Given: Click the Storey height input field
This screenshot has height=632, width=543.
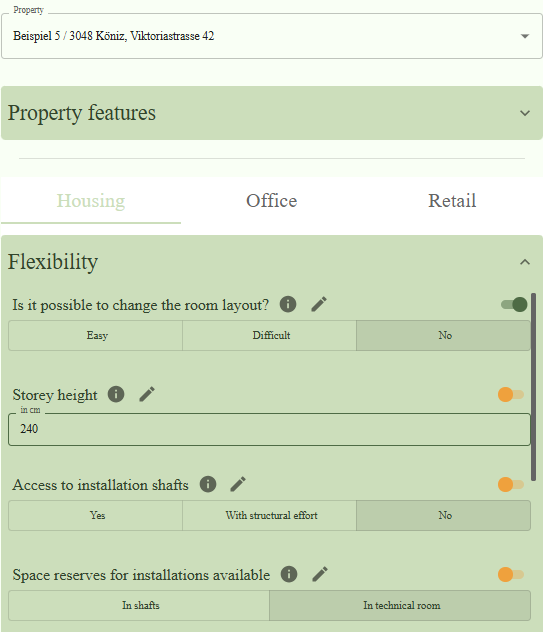Looking at the screenshot, I should click(269, 429).
